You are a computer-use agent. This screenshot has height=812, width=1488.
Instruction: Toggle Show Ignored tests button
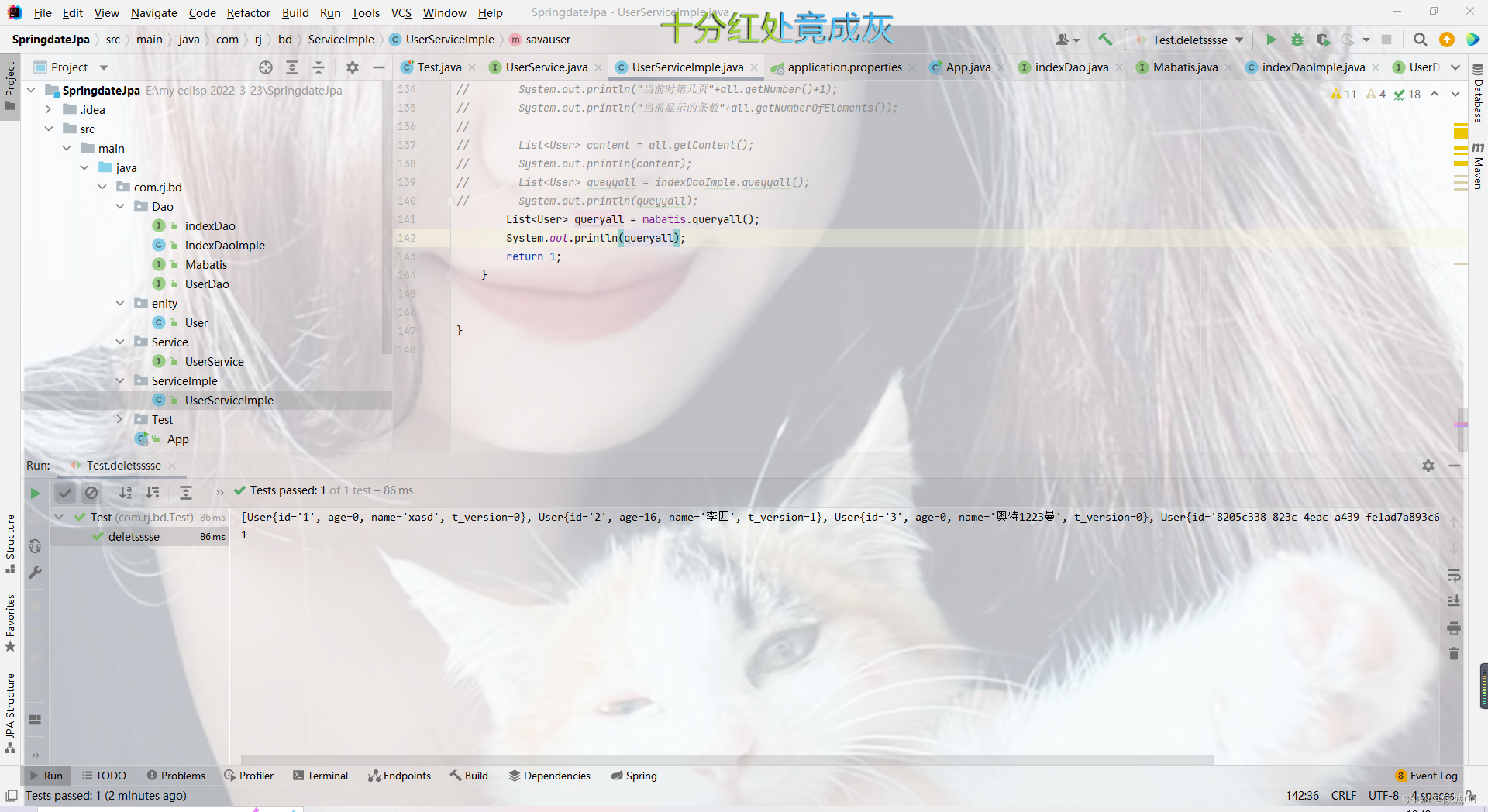click(x=91, y=493)
